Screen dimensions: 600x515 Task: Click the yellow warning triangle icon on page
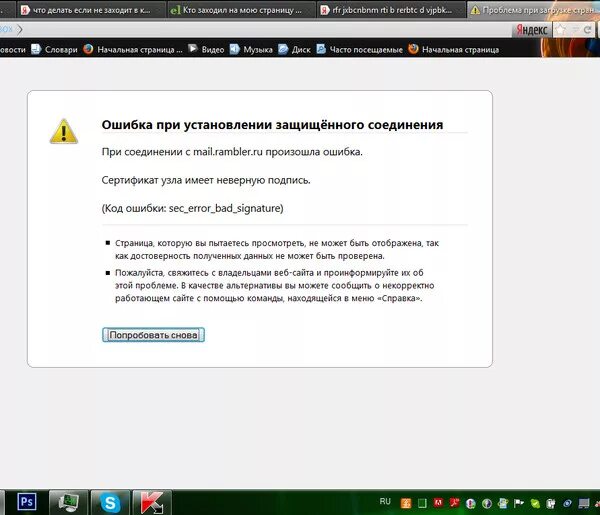(64, 132)
